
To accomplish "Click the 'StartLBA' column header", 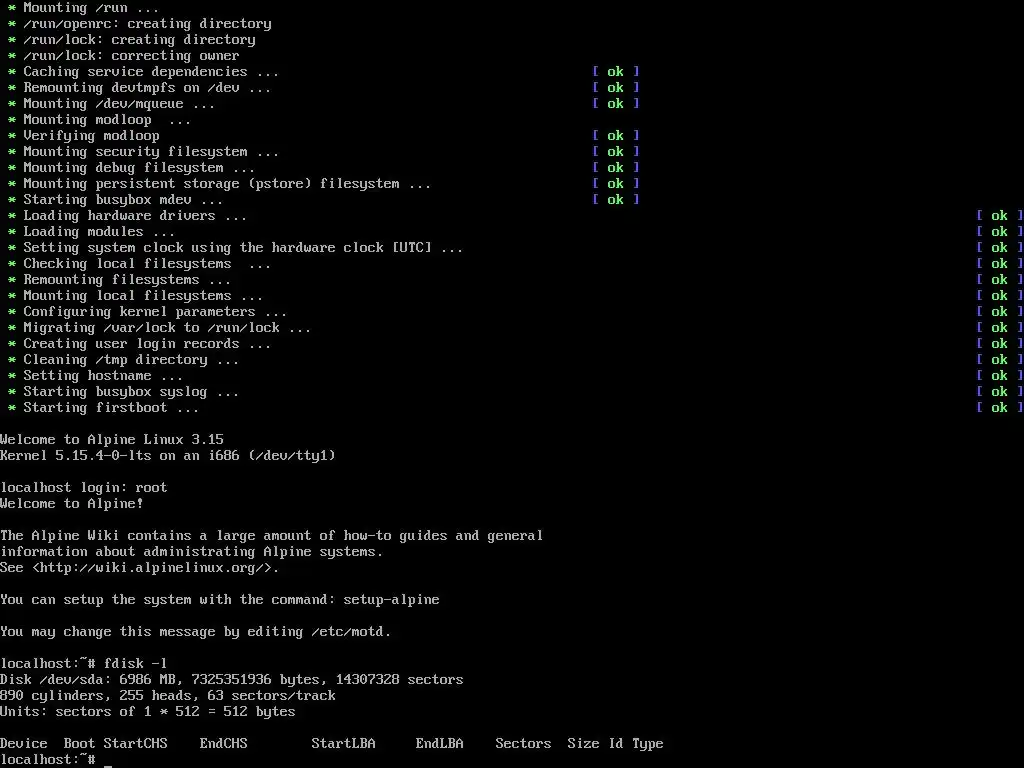I will click(344, 744).
